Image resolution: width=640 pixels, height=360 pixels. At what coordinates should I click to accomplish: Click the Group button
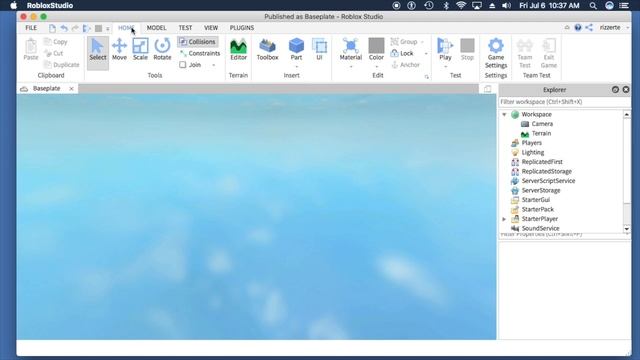coord(404,42)
